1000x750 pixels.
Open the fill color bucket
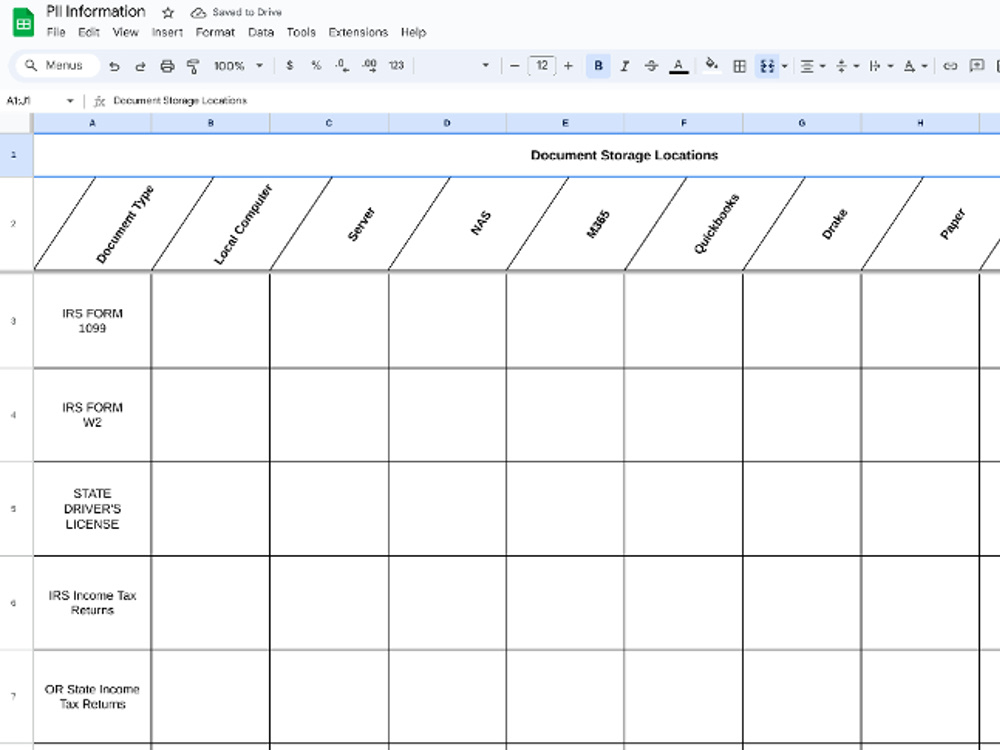(712, 65)
